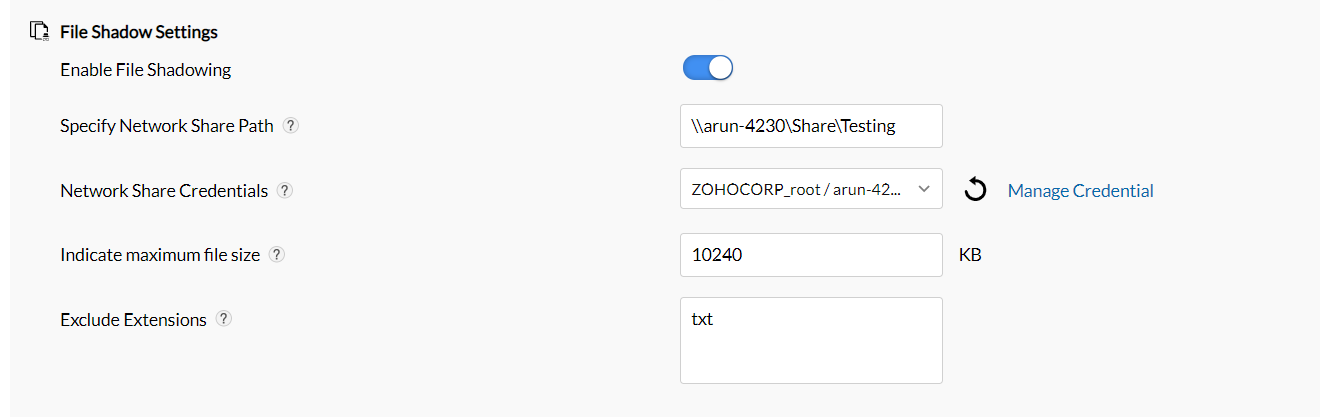This screenshot has height=417, width=1327.
Task: Select the Specify Network Share Path label
Action: click(167, 126)
